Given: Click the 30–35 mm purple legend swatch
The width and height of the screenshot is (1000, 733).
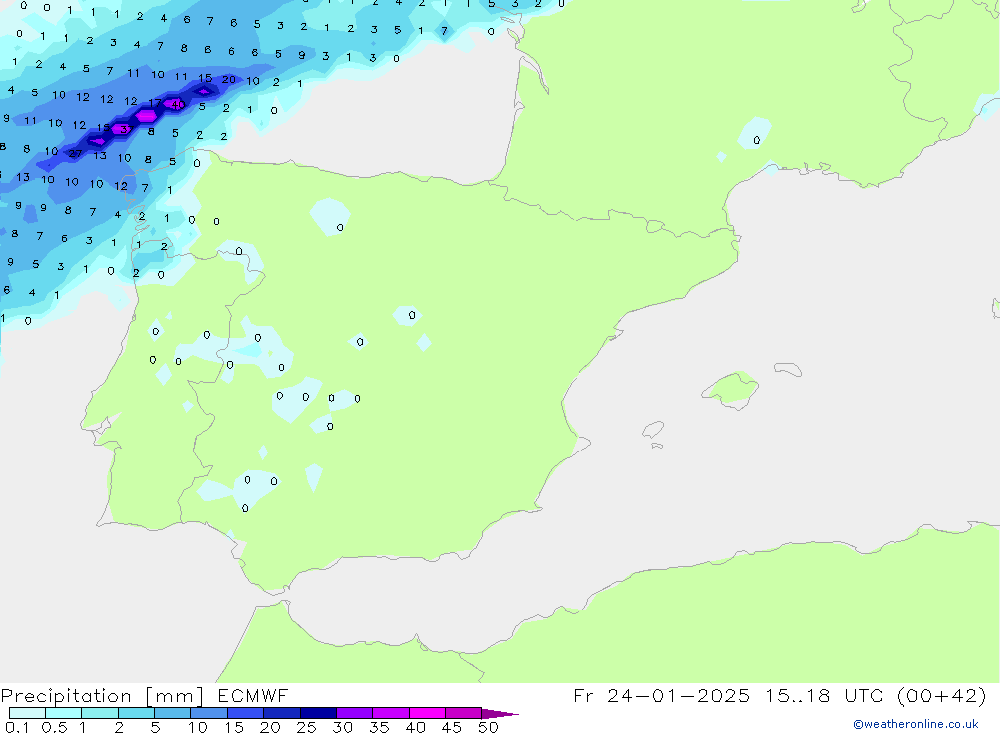Looking at the screenshot, I should click(x=355, y=713).
